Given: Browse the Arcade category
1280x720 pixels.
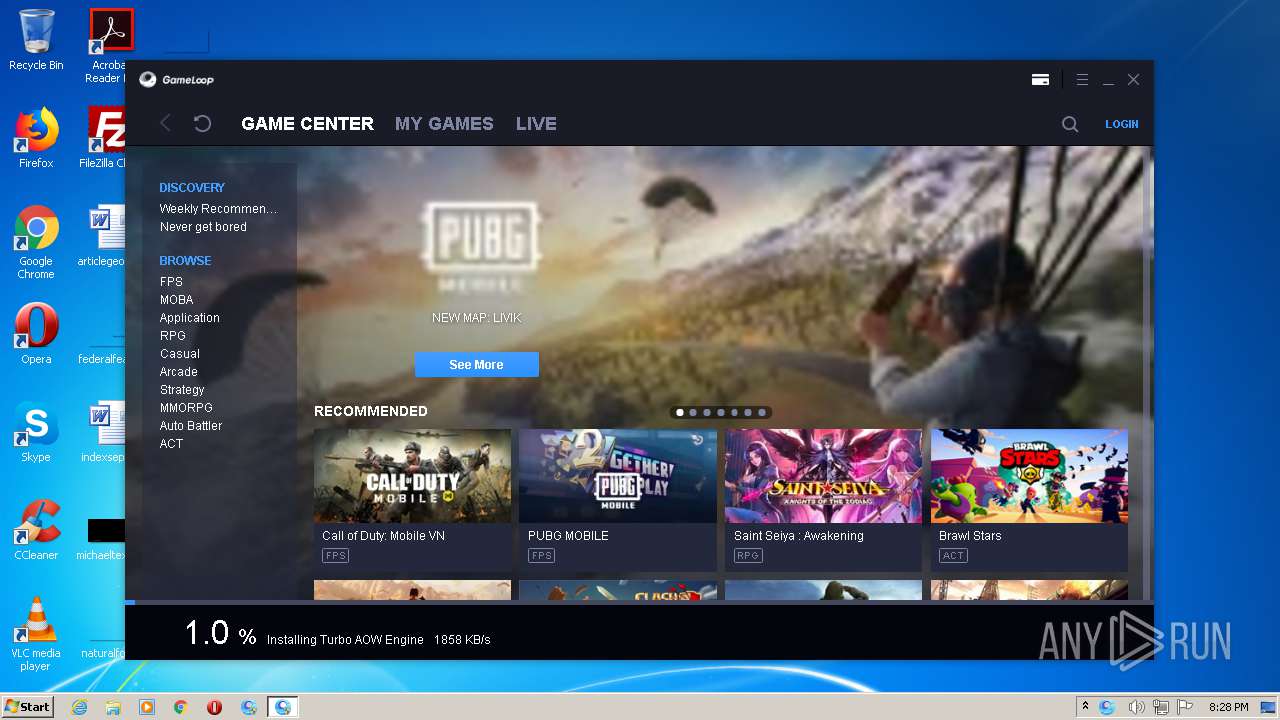Looking at the screenshot, I should point(178,372).
